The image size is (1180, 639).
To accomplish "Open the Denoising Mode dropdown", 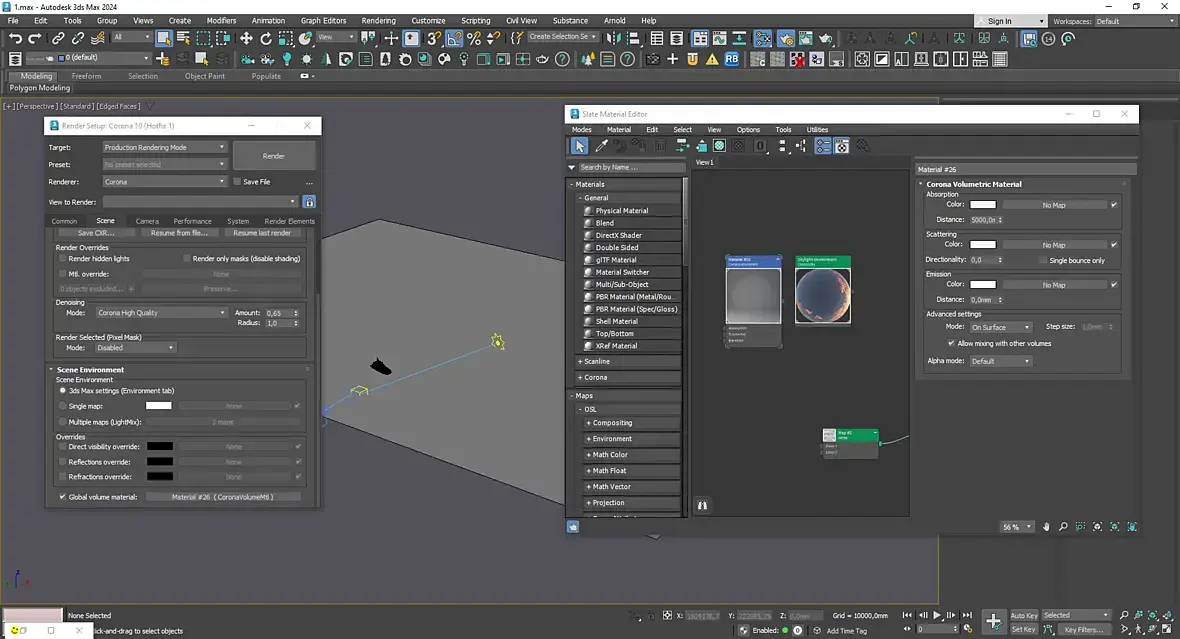I will click(x=161, y=313).
